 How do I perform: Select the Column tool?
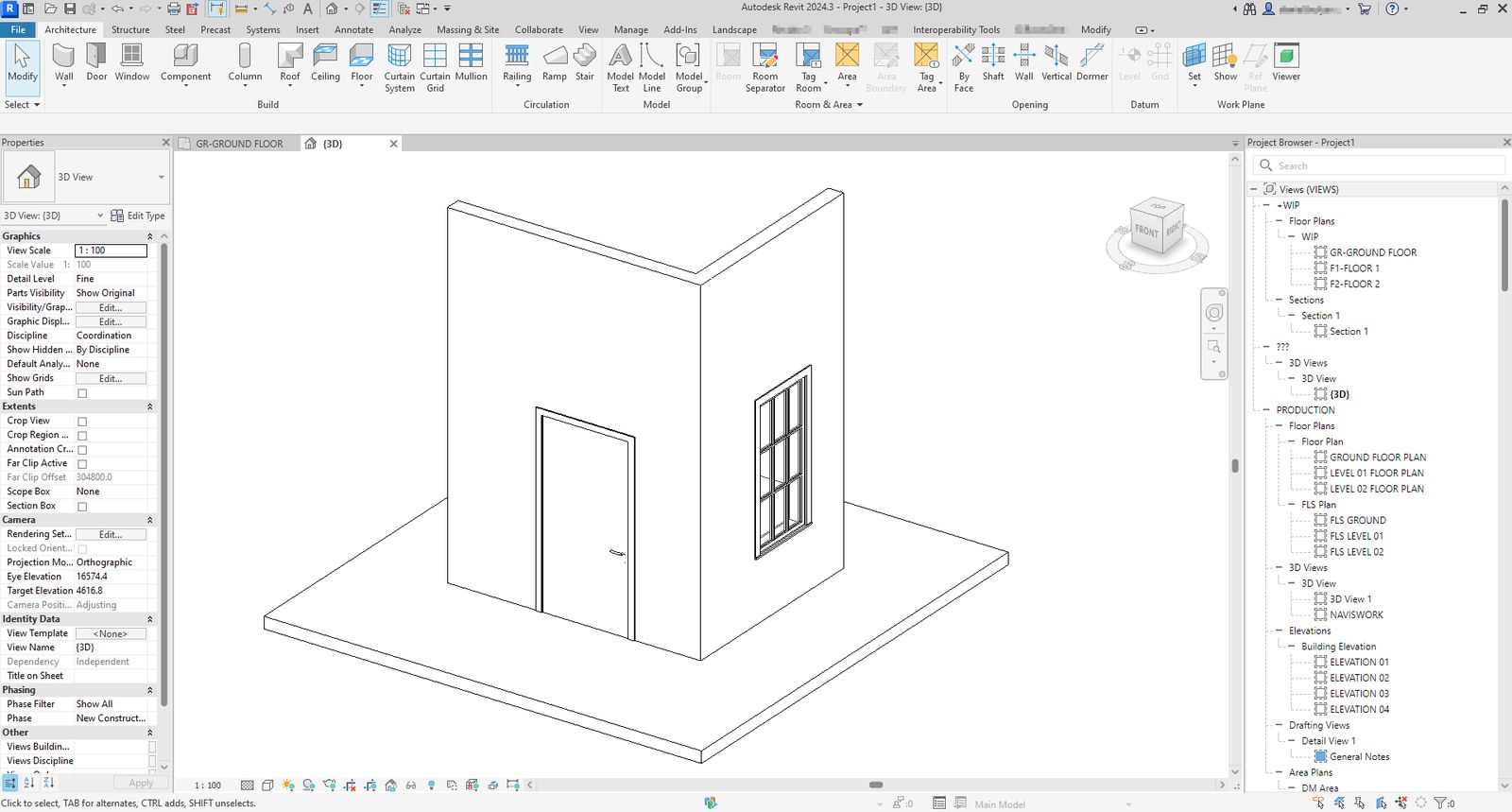(x=245, y=63)
